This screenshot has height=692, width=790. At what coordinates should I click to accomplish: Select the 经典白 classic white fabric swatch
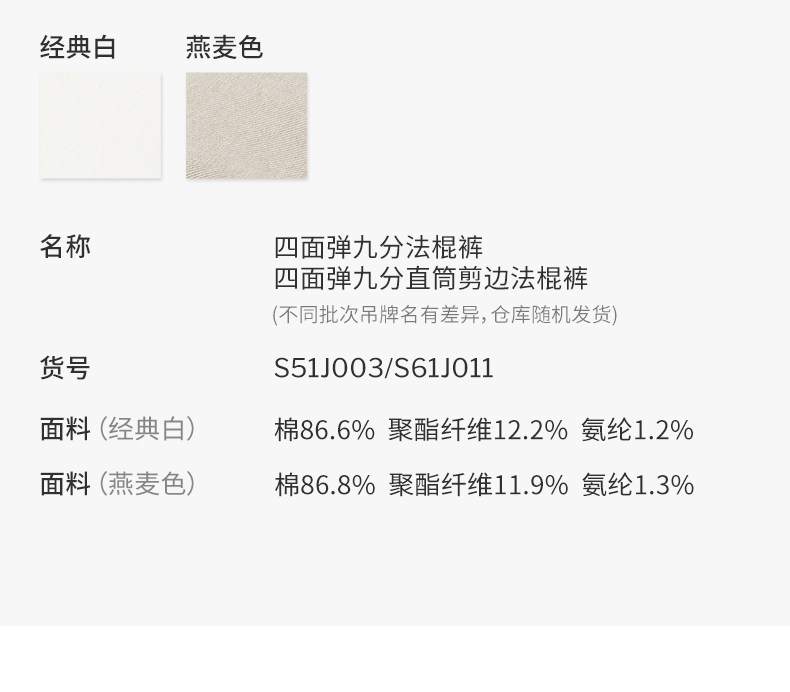click(100, 126)
